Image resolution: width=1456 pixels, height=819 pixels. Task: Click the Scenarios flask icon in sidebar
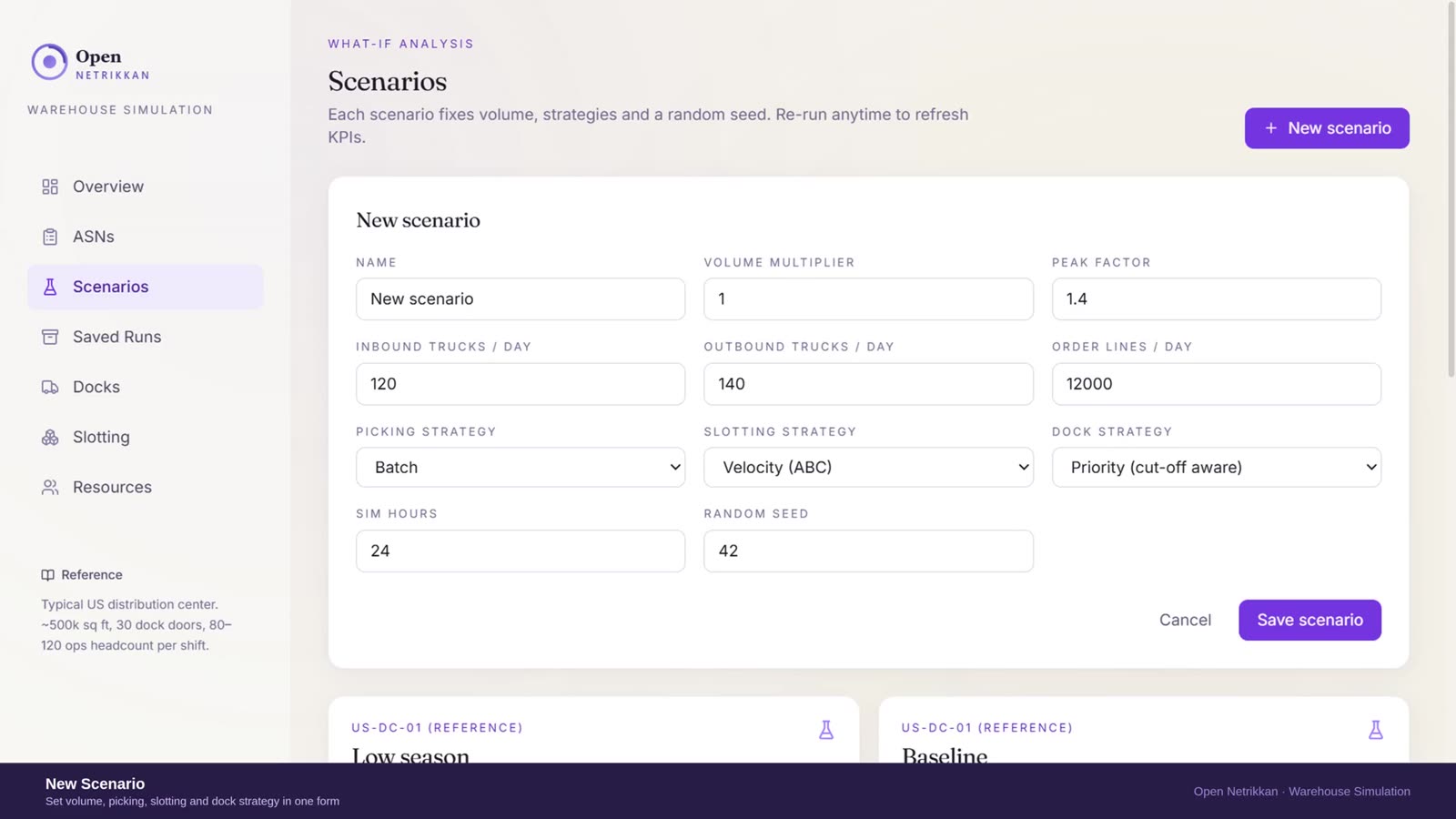(x=50, y=287)
